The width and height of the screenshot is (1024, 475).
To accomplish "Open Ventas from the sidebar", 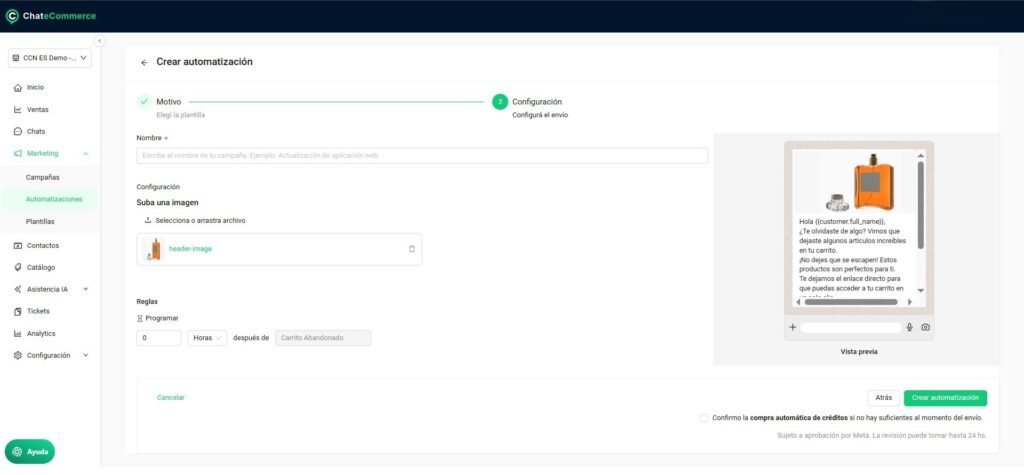I will 38,110.
